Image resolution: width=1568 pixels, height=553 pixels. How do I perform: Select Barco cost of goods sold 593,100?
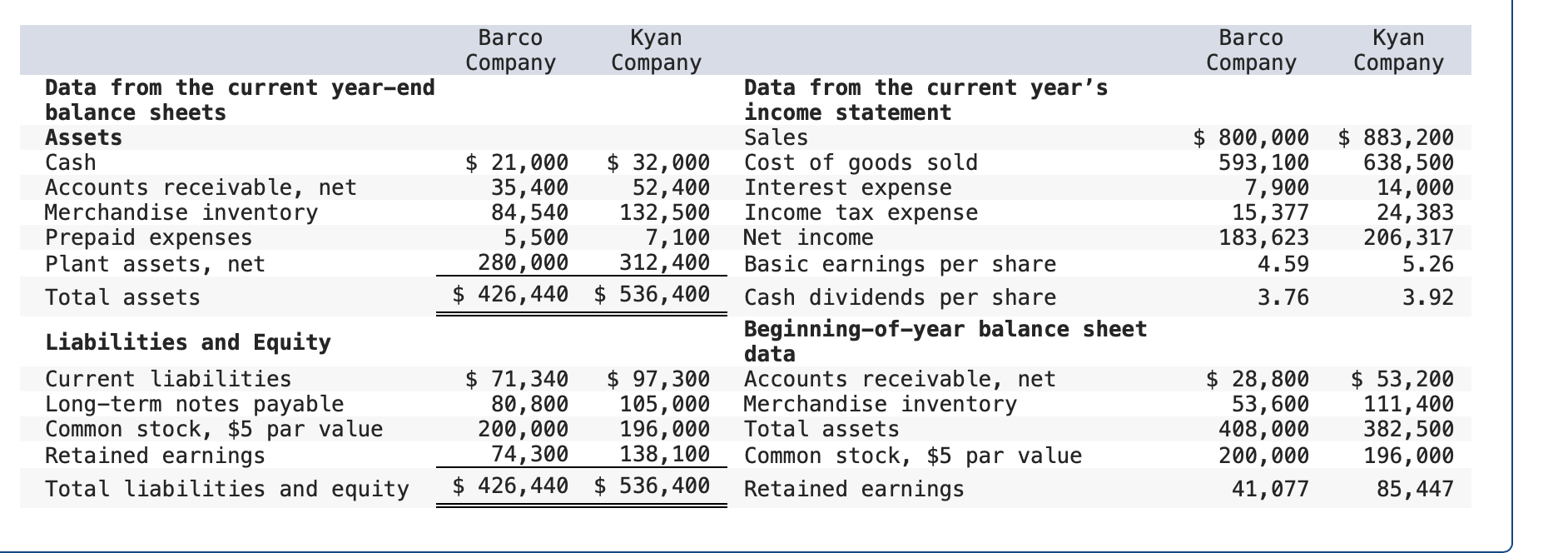coord(1263,162)
